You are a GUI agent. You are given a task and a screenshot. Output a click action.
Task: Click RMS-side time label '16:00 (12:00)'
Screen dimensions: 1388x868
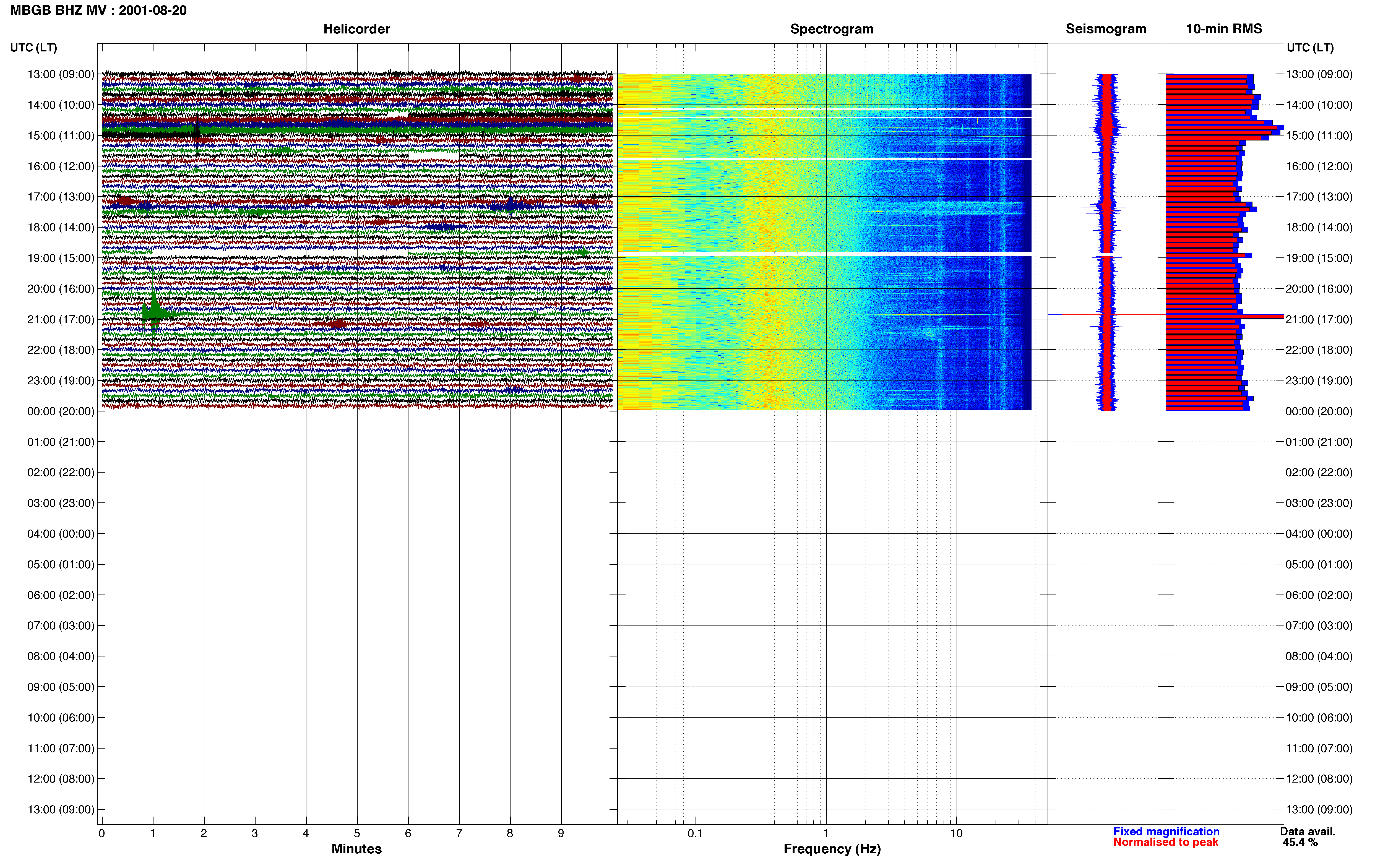[1319, 166]
